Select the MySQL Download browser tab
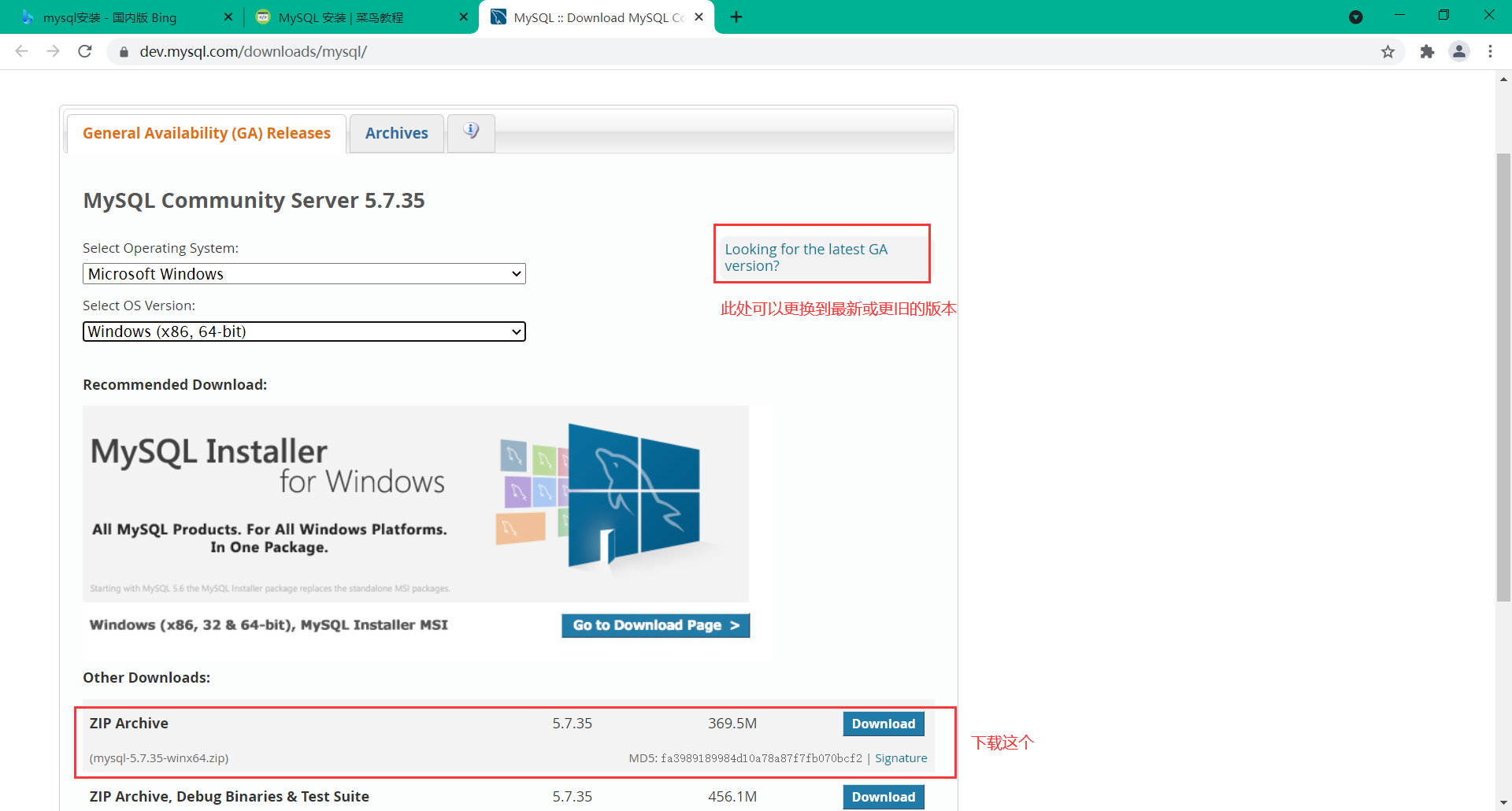Image resolution: width=1512 pixels, height=811 pixels. pos(596,17)
